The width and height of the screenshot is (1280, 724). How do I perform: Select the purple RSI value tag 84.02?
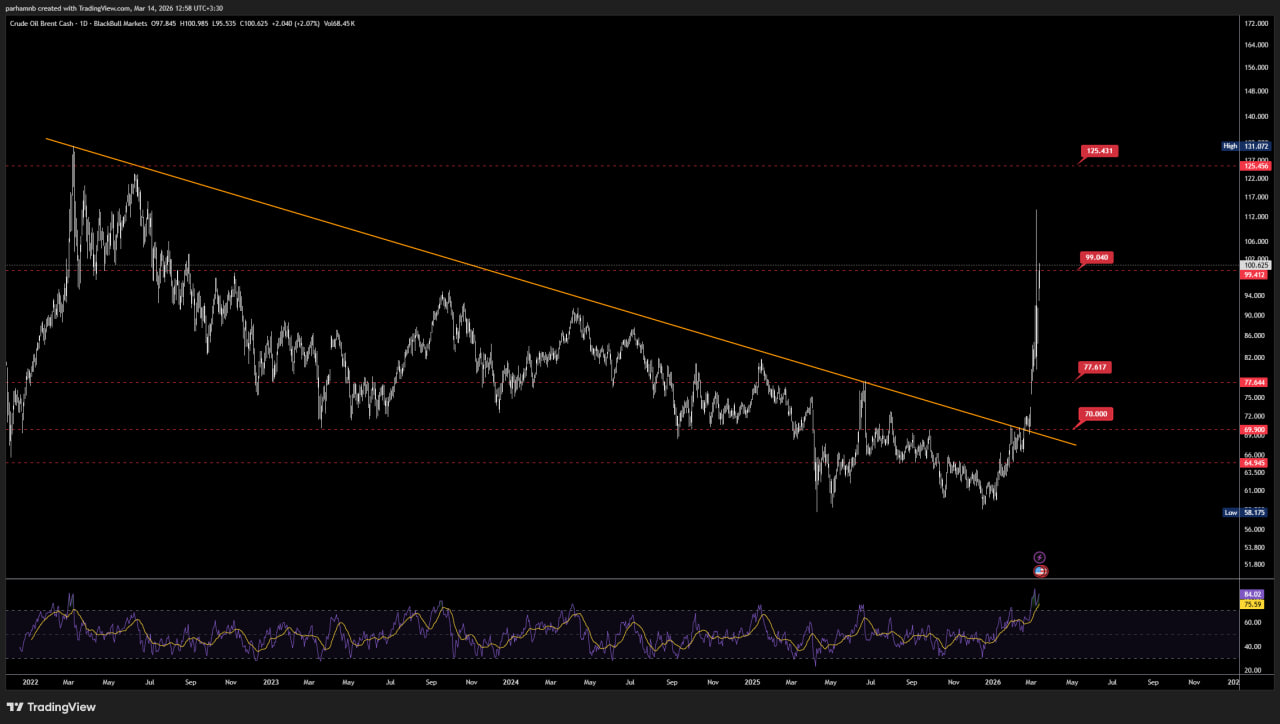(x=1254, y=594)
